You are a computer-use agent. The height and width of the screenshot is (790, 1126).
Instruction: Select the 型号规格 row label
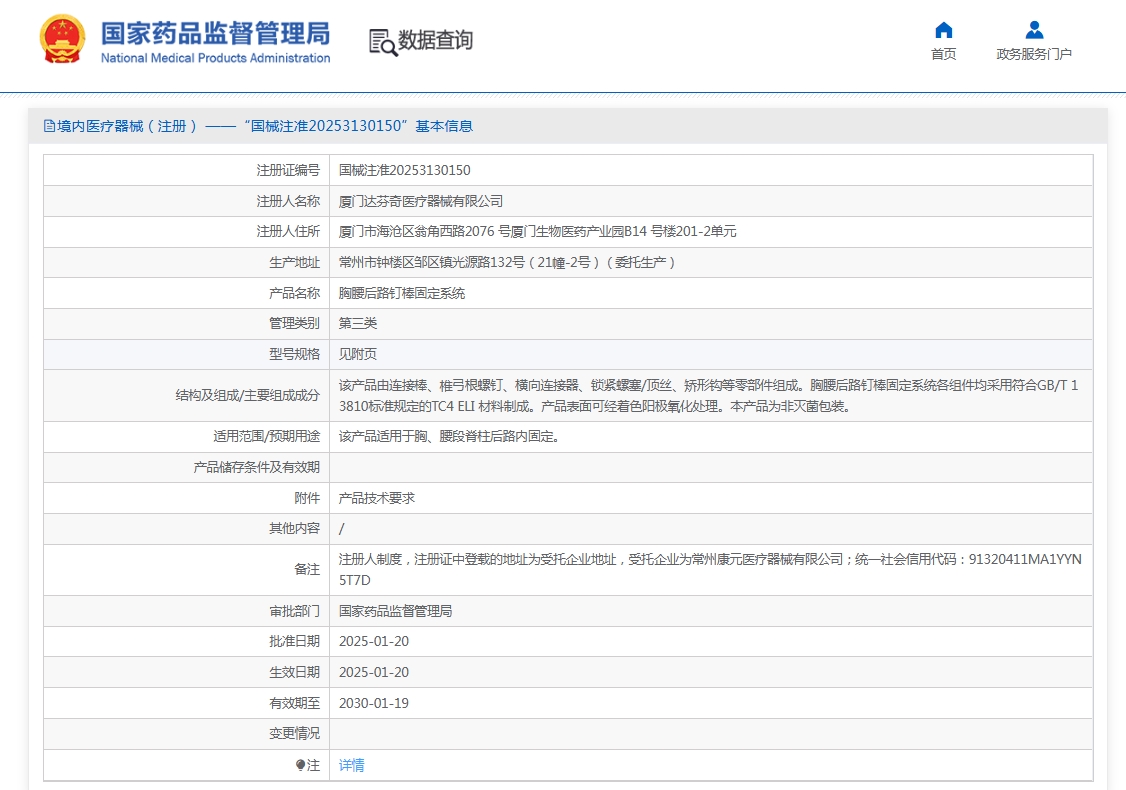(x=294, y=354)
